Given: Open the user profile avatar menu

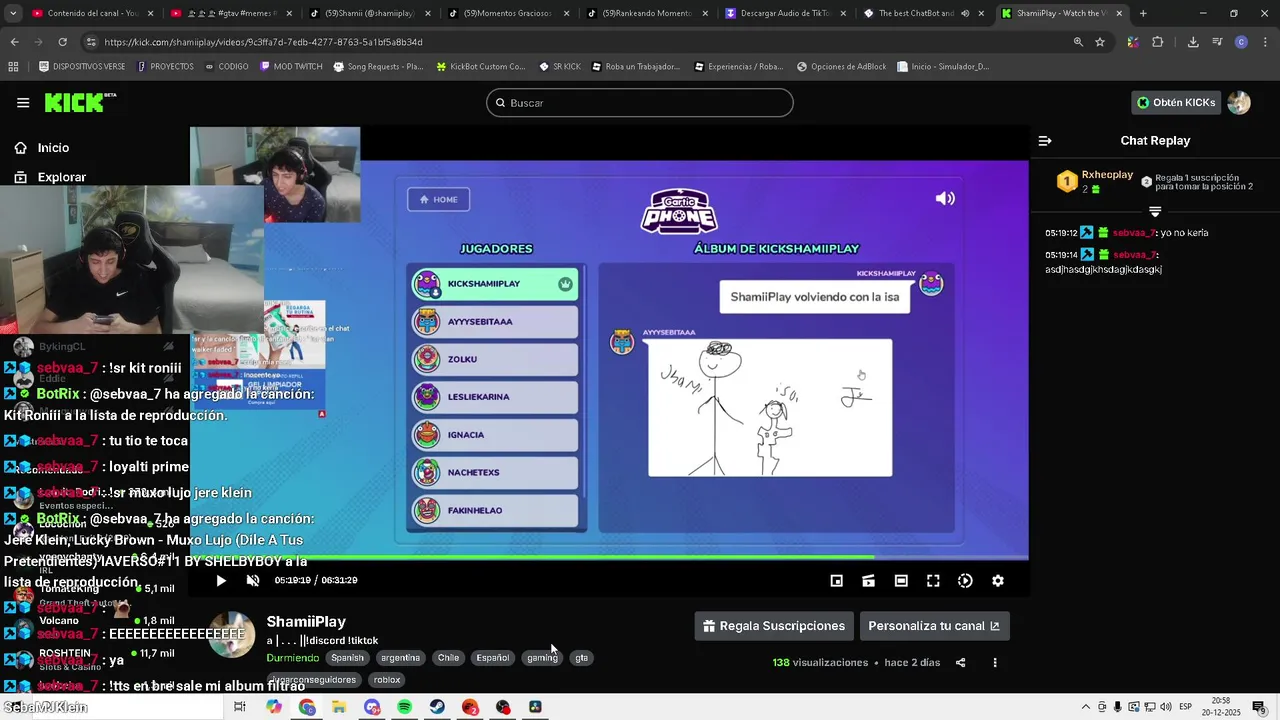Looking at the screenshot, I should (x=1239, y=102).
